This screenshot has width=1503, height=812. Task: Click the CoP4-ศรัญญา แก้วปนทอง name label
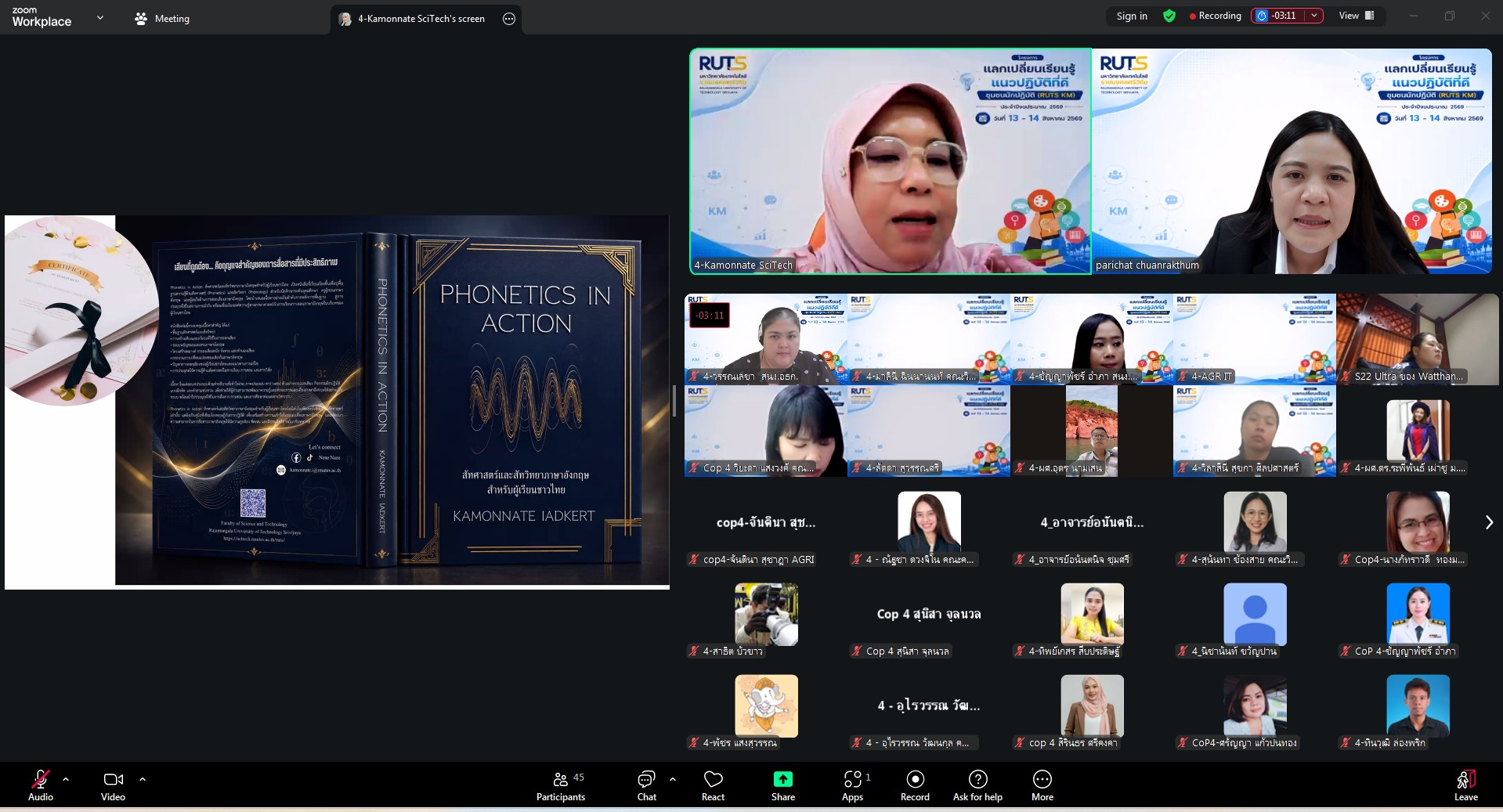click(x=1244, y=743)
